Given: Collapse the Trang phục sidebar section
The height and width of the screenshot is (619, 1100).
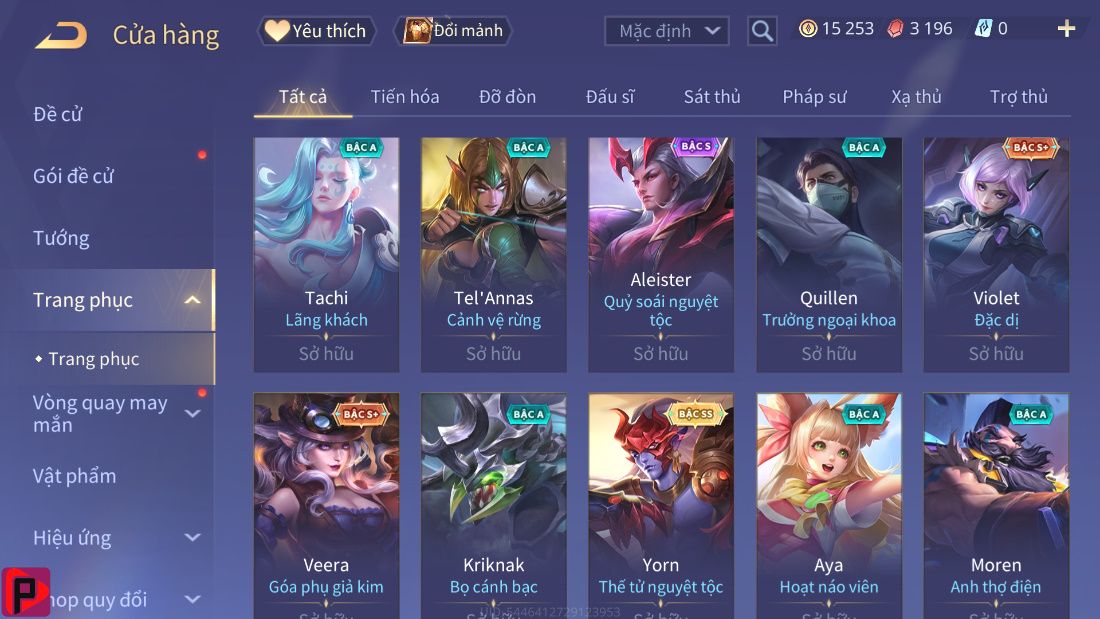Looking at the screenshot, I should 192,300.
